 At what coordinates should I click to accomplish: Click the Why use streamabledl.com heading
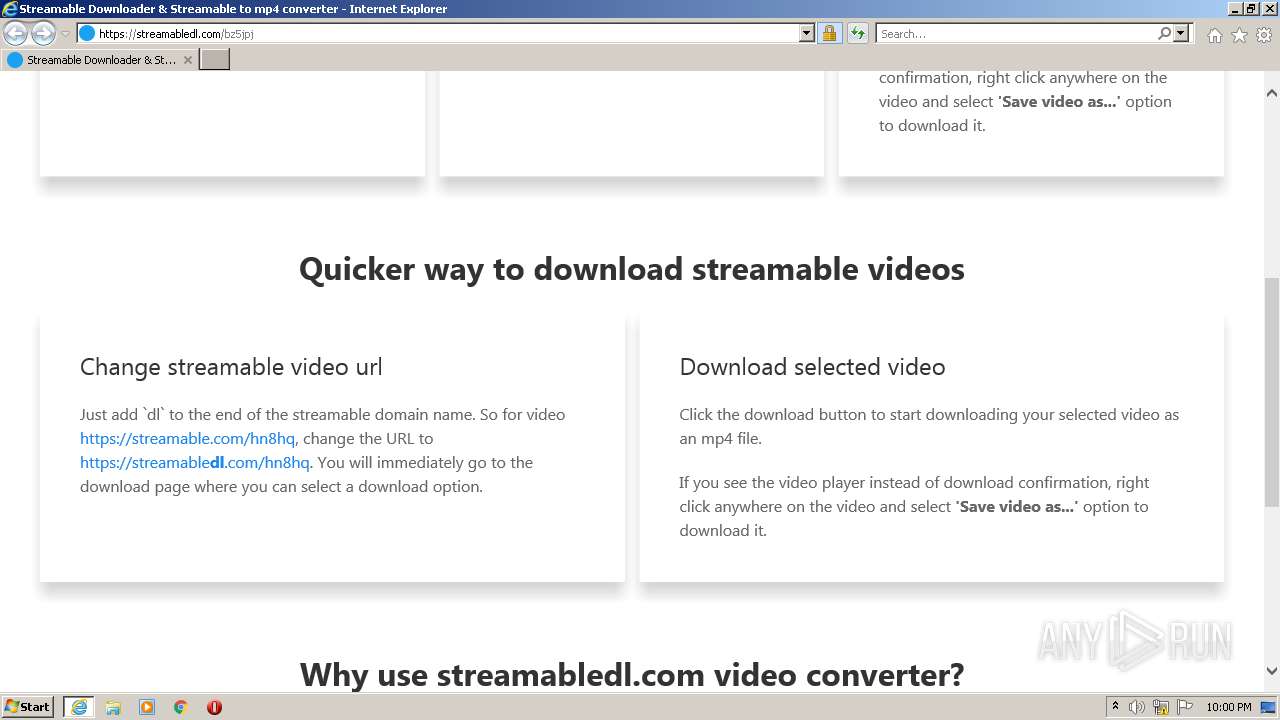pyautogui.click(x=632, y=674)
